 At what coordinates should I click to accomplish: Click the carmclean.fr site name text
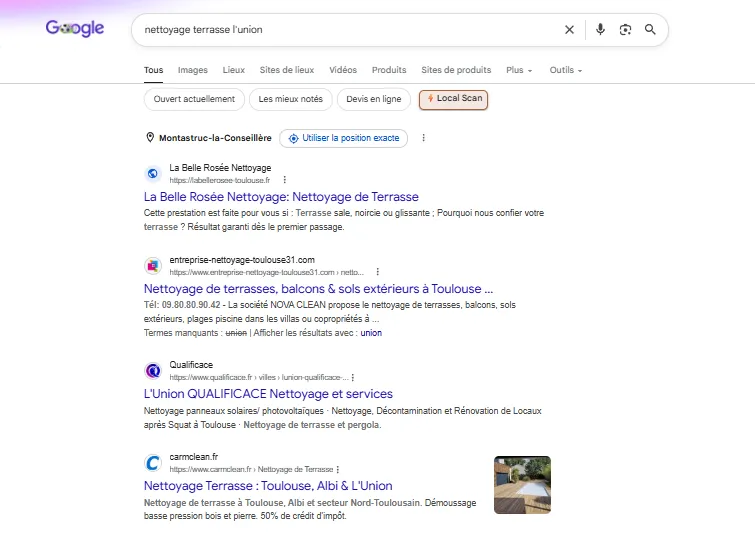pyautogui.click(x=194, y=457)
